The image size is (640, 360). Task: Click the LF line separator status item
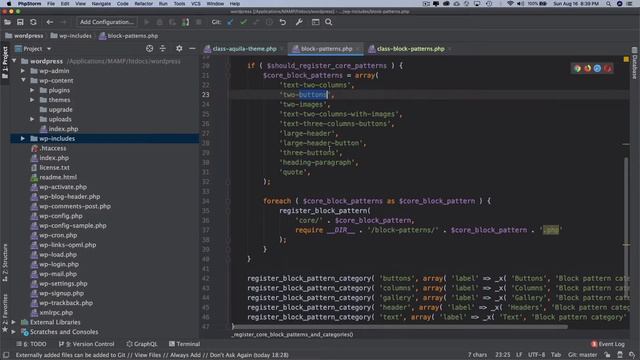click(x=519, y=355)
